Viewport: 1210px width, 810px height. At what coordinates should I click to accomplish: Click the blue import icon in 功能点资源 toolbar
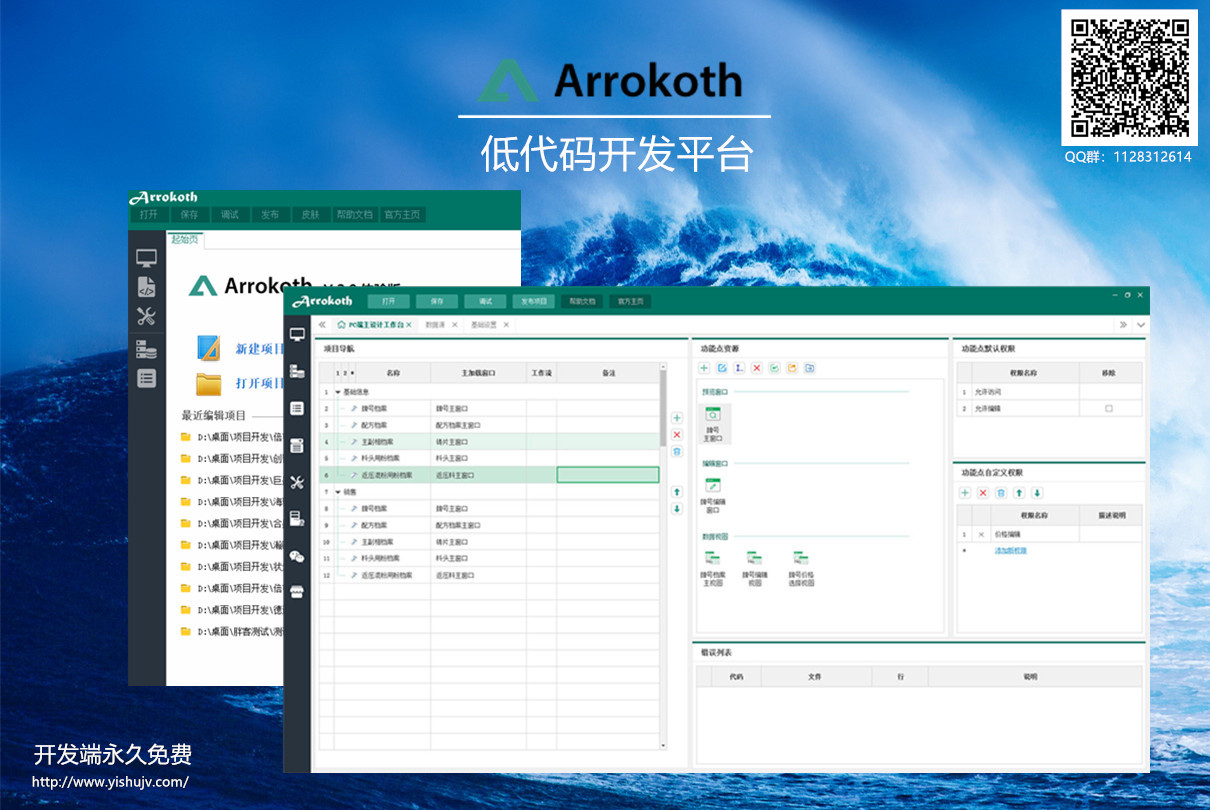click(810, 368)
